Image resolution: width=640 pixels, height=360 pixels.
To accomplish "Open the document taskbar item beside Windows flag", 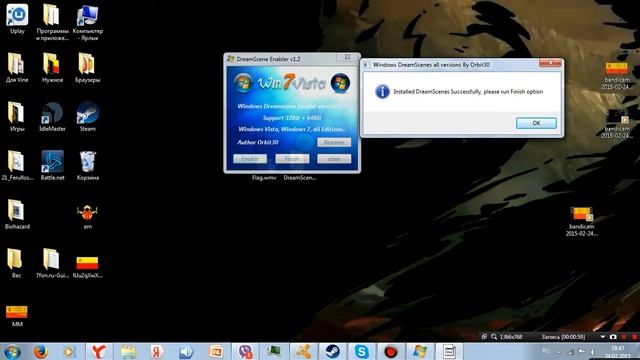I will tap(449, 352).
